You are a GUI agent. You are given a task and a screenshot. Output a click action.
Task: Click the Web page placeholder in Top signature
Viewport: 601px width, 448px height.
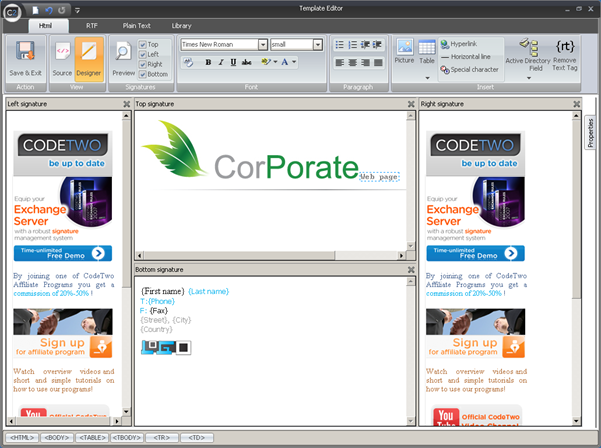(x=379, y=177)
